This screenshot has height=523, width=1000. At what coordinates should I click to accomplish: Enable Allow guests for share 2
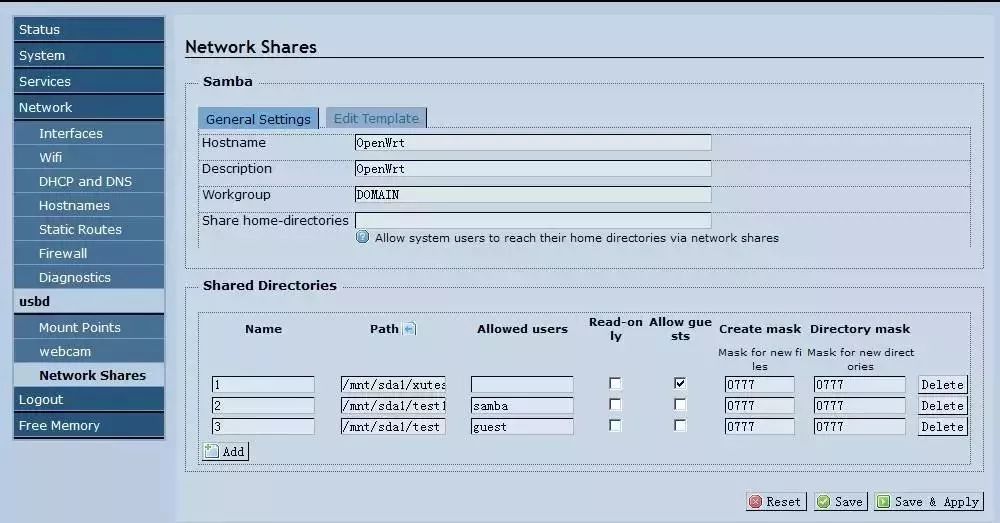680,405
